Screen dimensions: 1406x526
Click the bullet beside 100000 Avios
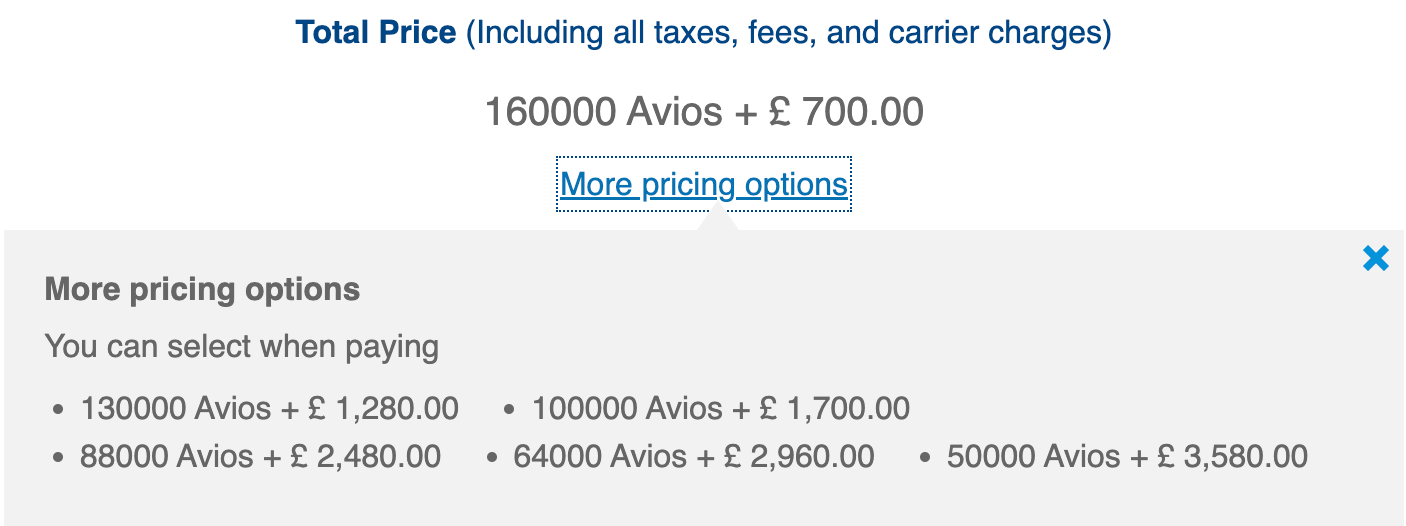[510, 410]
